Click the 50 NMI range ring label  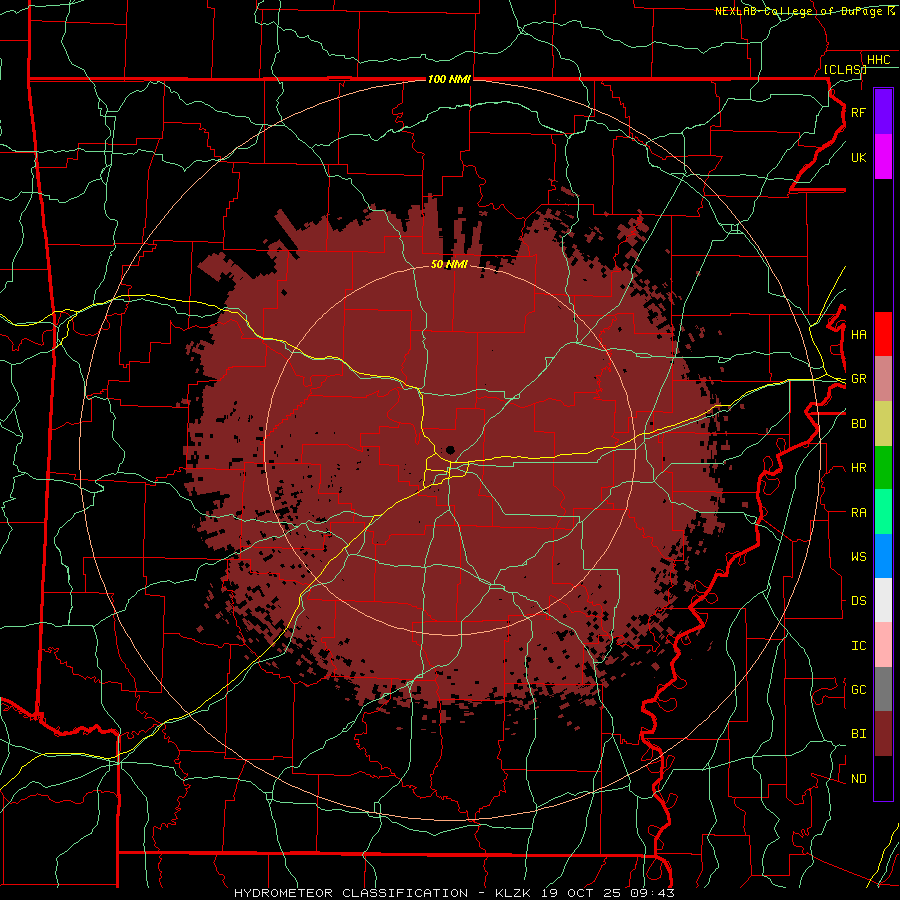(x=449, y=264)
